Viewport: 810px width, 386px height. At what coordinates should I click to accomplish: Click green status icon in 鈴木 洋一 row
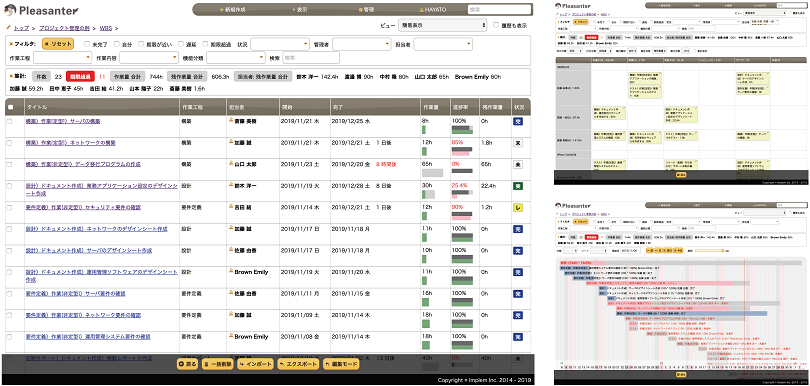click(517, 186)
